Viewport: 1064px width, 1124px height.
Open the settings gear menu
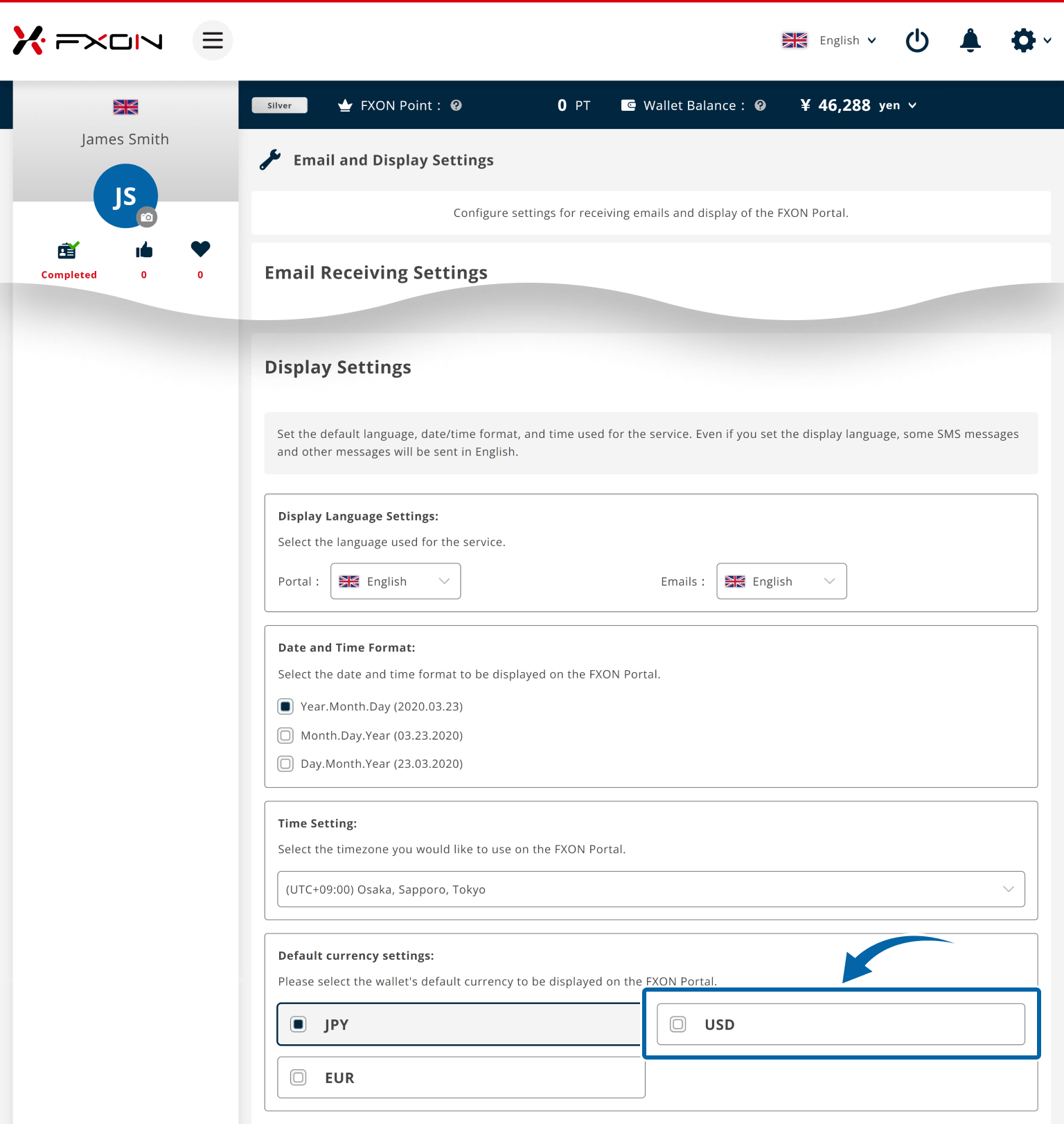click(x=1023, y=40)
